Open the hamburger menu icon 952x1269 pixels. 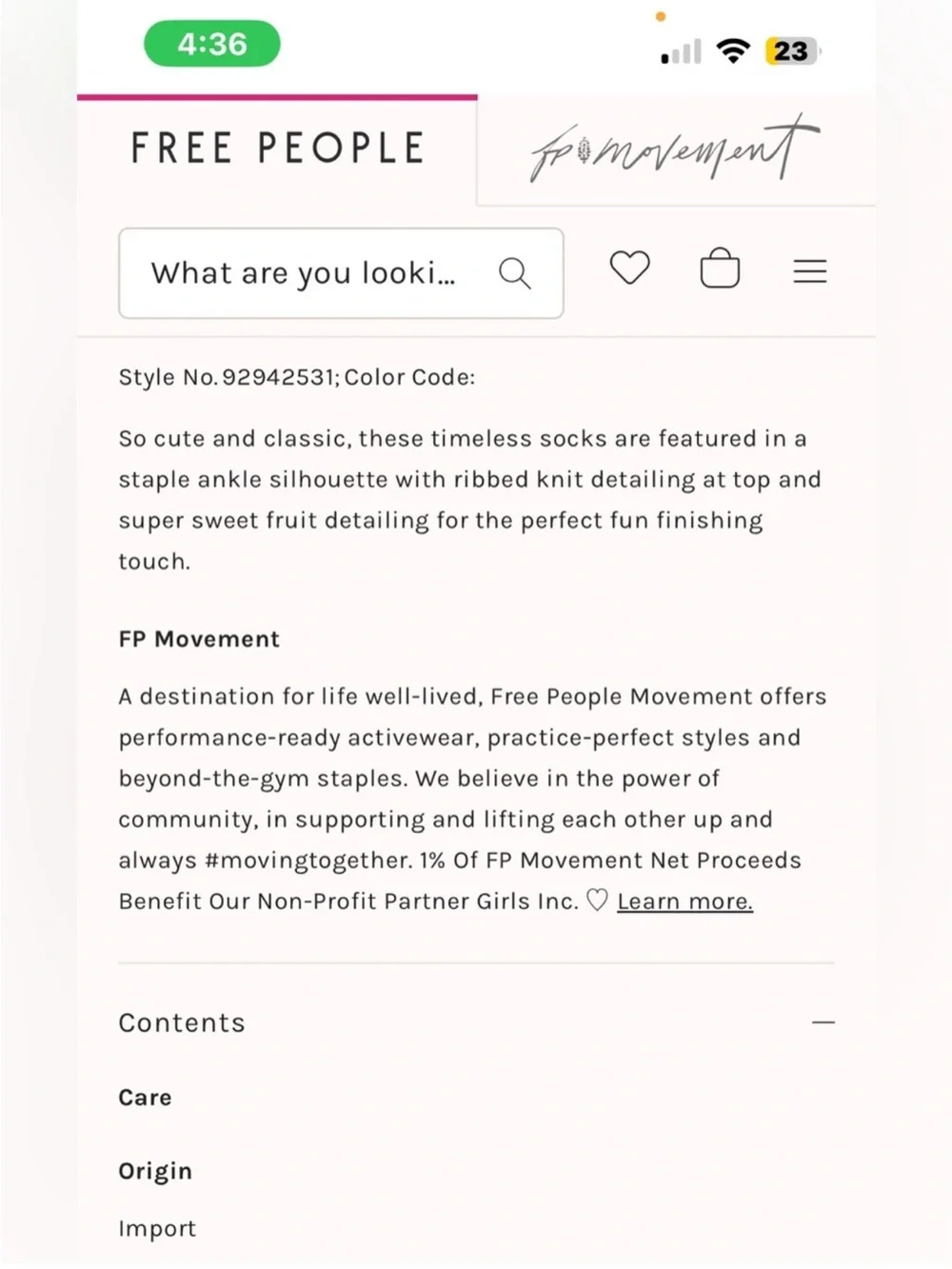click(810, 271)
